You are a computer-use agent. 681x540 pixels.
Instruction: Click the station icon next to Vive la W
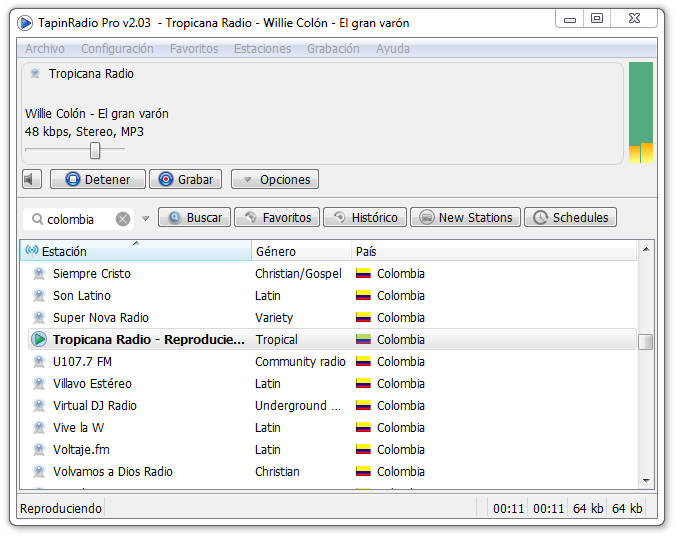[39, 427]
